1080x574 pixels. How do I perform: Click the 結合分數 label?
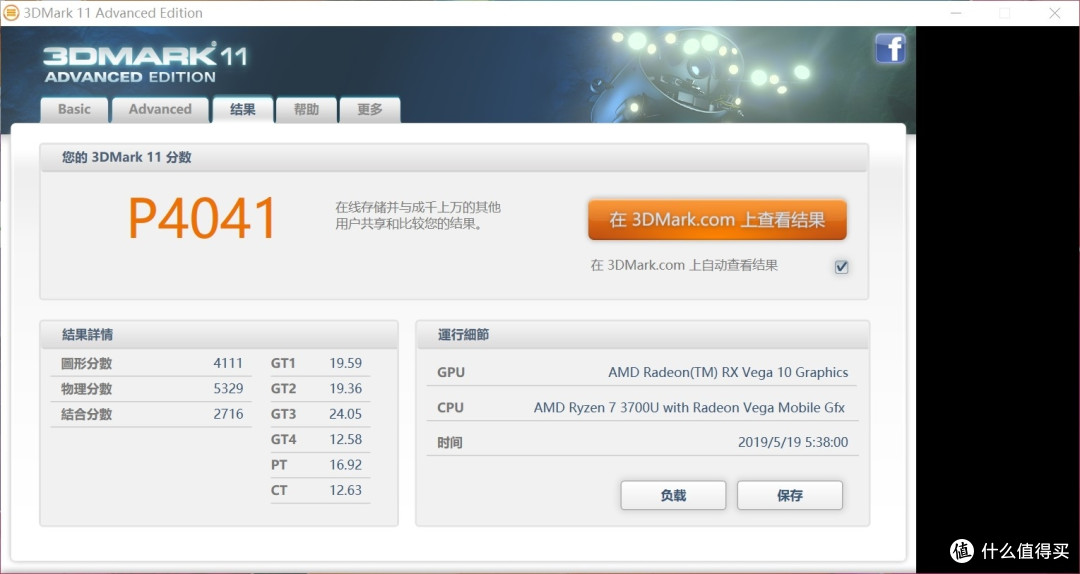[86, 415]
